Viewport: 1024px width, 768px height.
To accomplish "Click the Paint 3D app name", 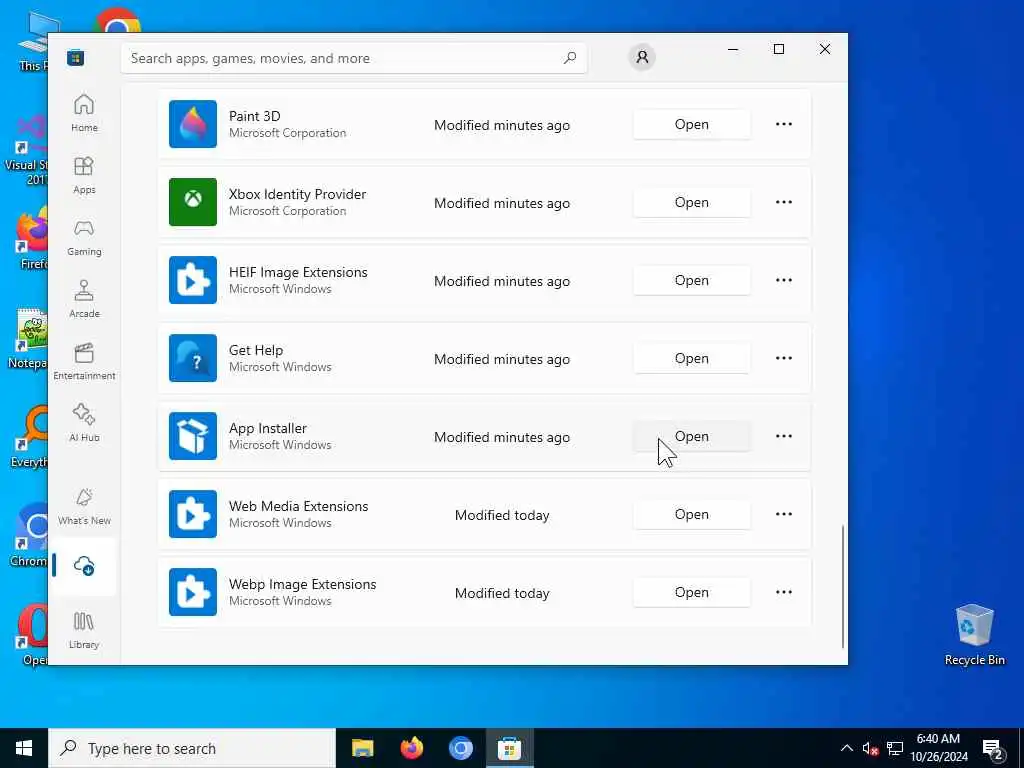I will point(255,116).
